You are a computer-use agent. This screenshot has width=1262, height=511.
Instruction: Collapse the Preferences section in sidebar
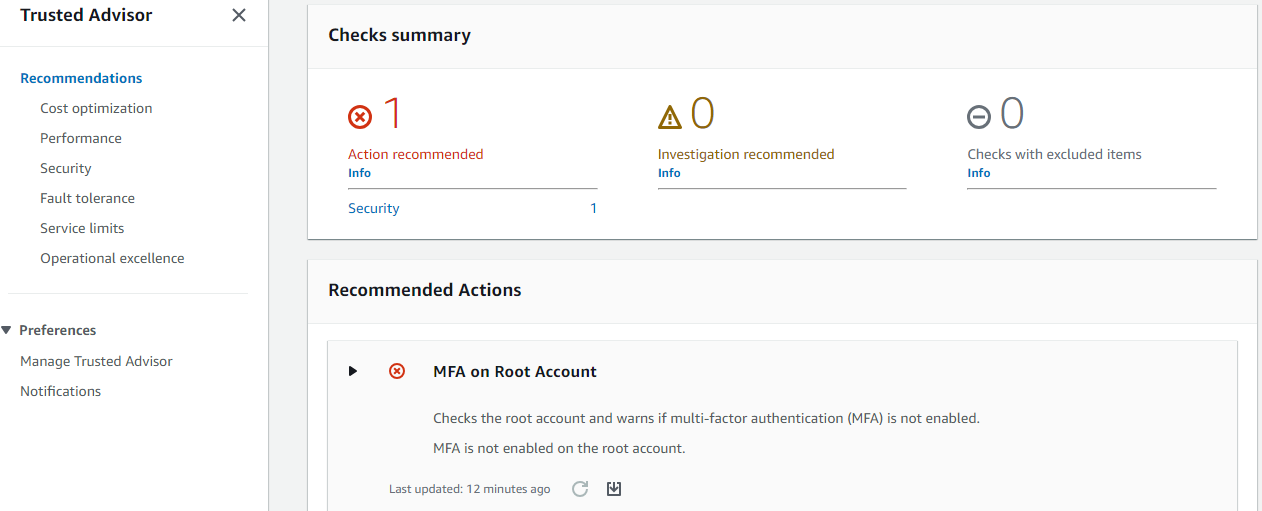coord(7,330)
